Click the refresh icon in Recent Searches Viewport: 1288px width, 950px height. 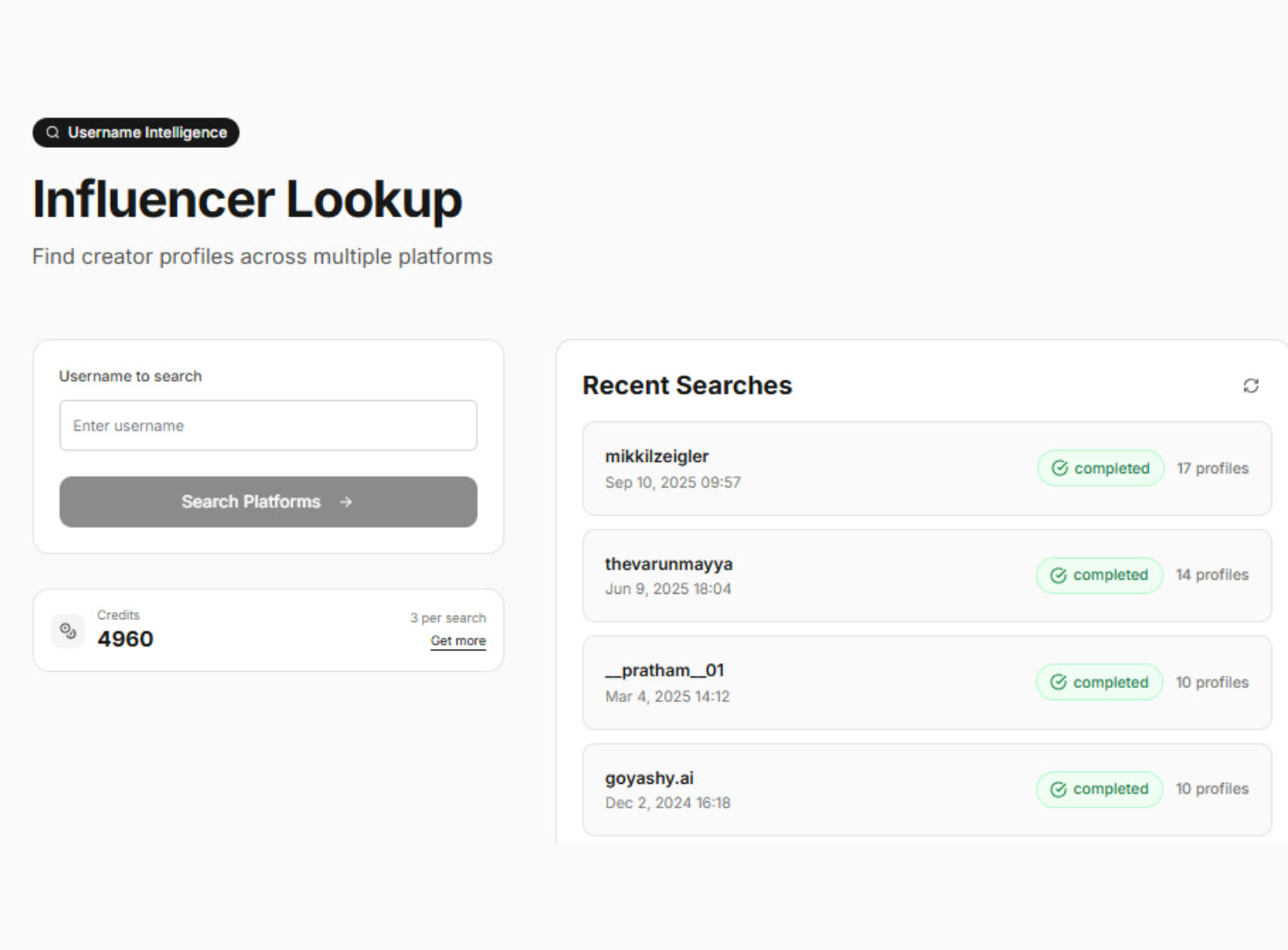click(x=1250, y=385)
